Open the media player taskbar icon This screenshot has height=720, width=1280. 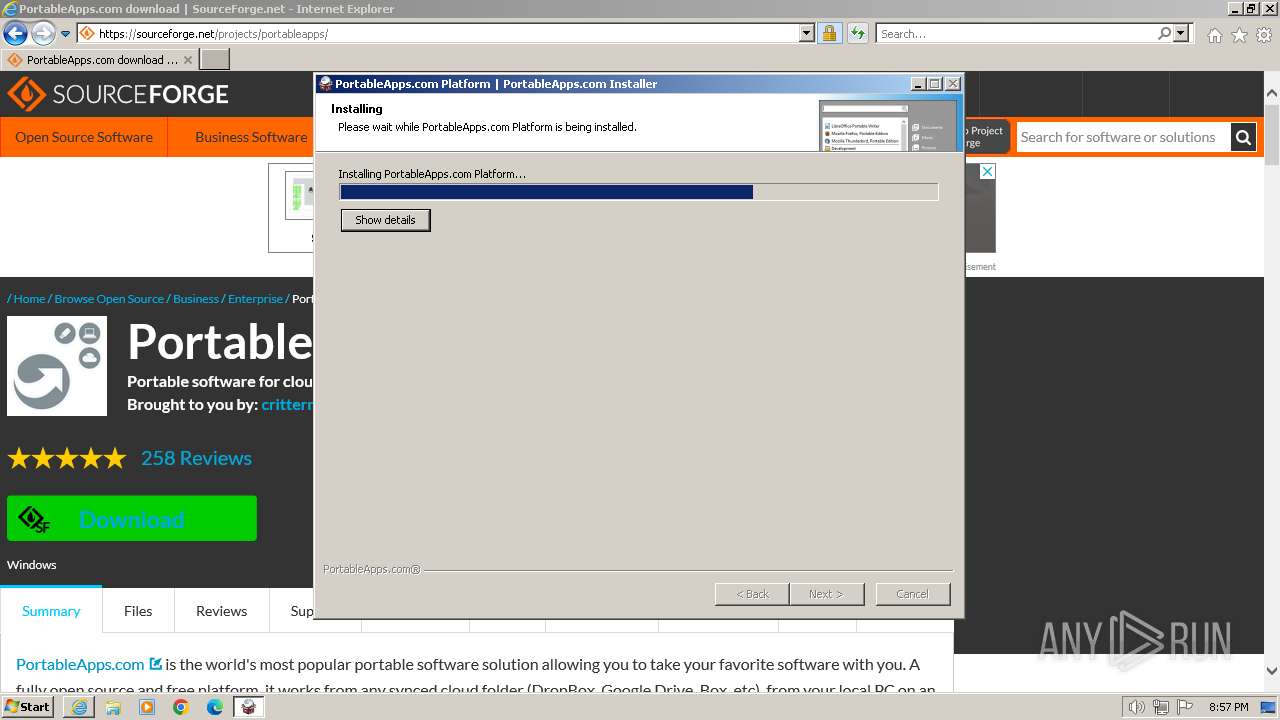(x=147, y=707)
